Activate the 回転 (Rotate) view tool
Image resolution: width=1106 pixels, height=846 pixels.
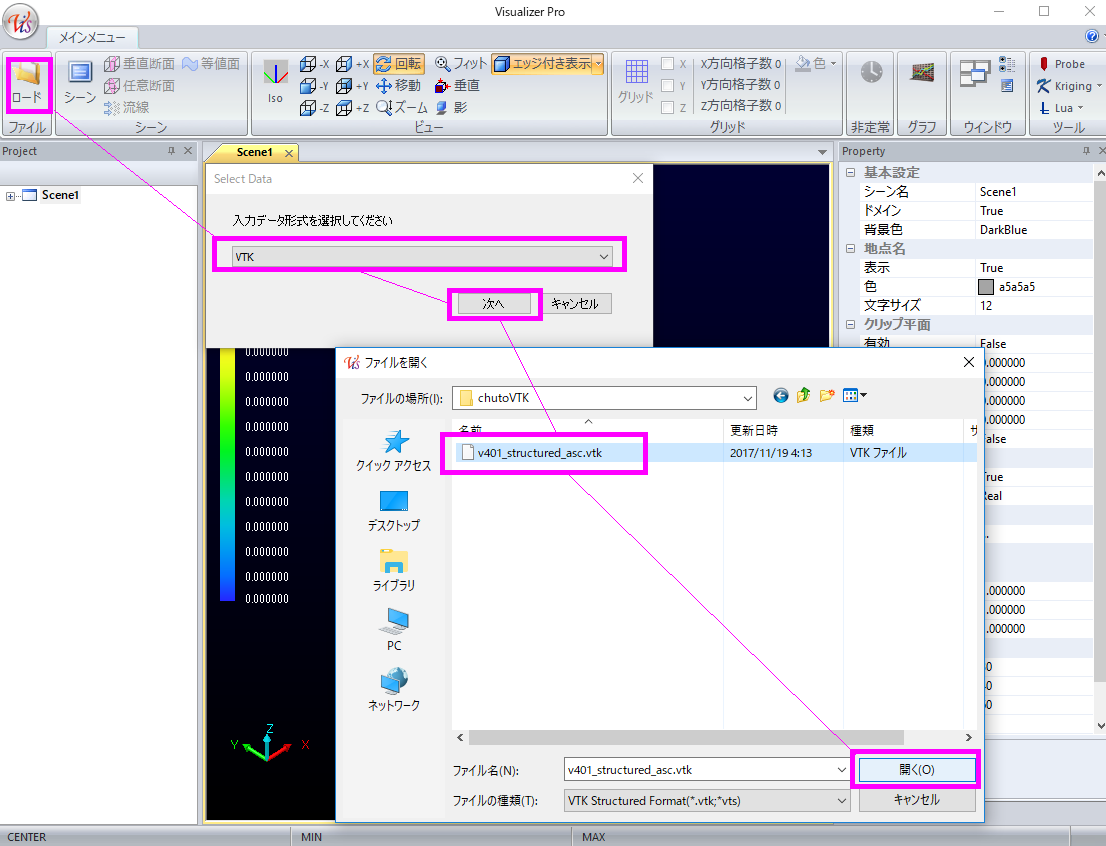coord(399,64)
